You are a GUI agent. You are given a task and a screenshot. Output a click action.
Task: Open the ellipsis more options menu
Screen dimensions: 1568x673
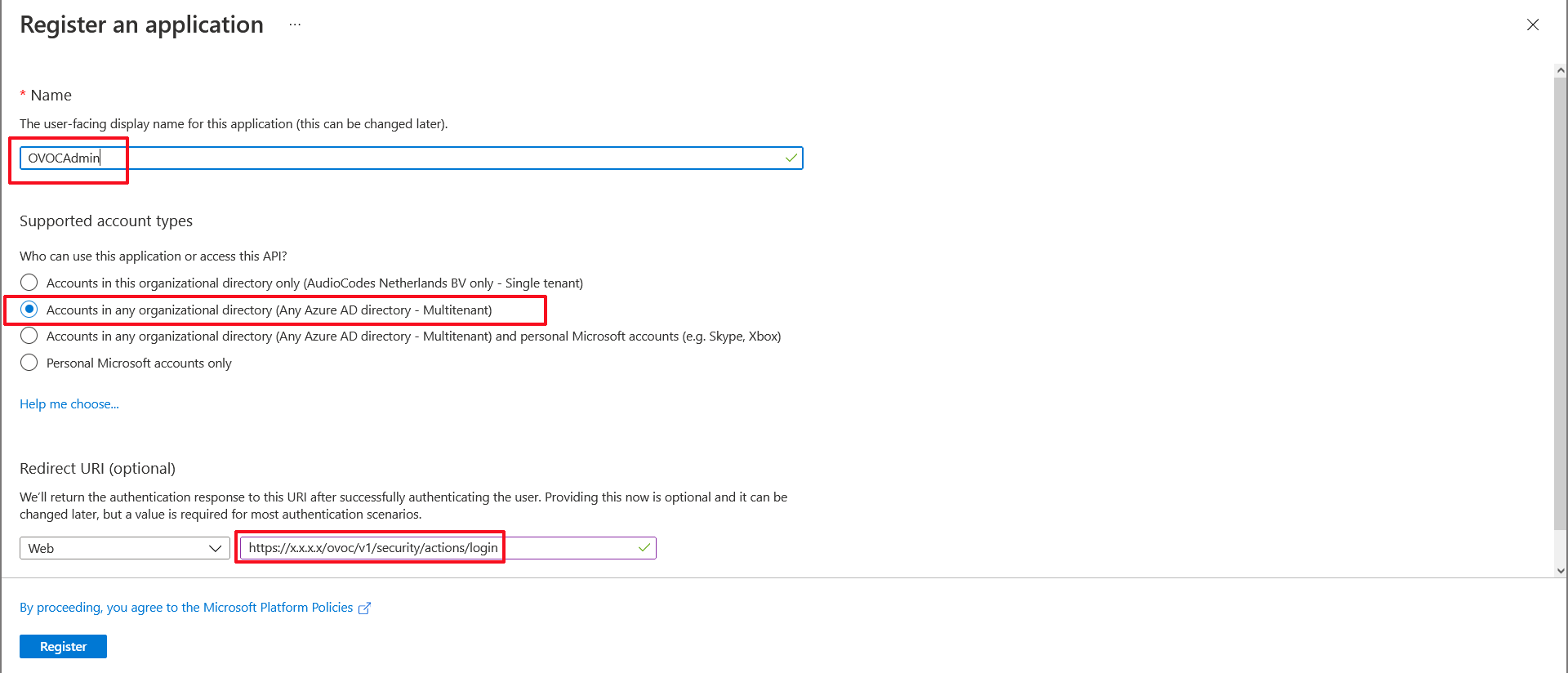click(295, 25)
